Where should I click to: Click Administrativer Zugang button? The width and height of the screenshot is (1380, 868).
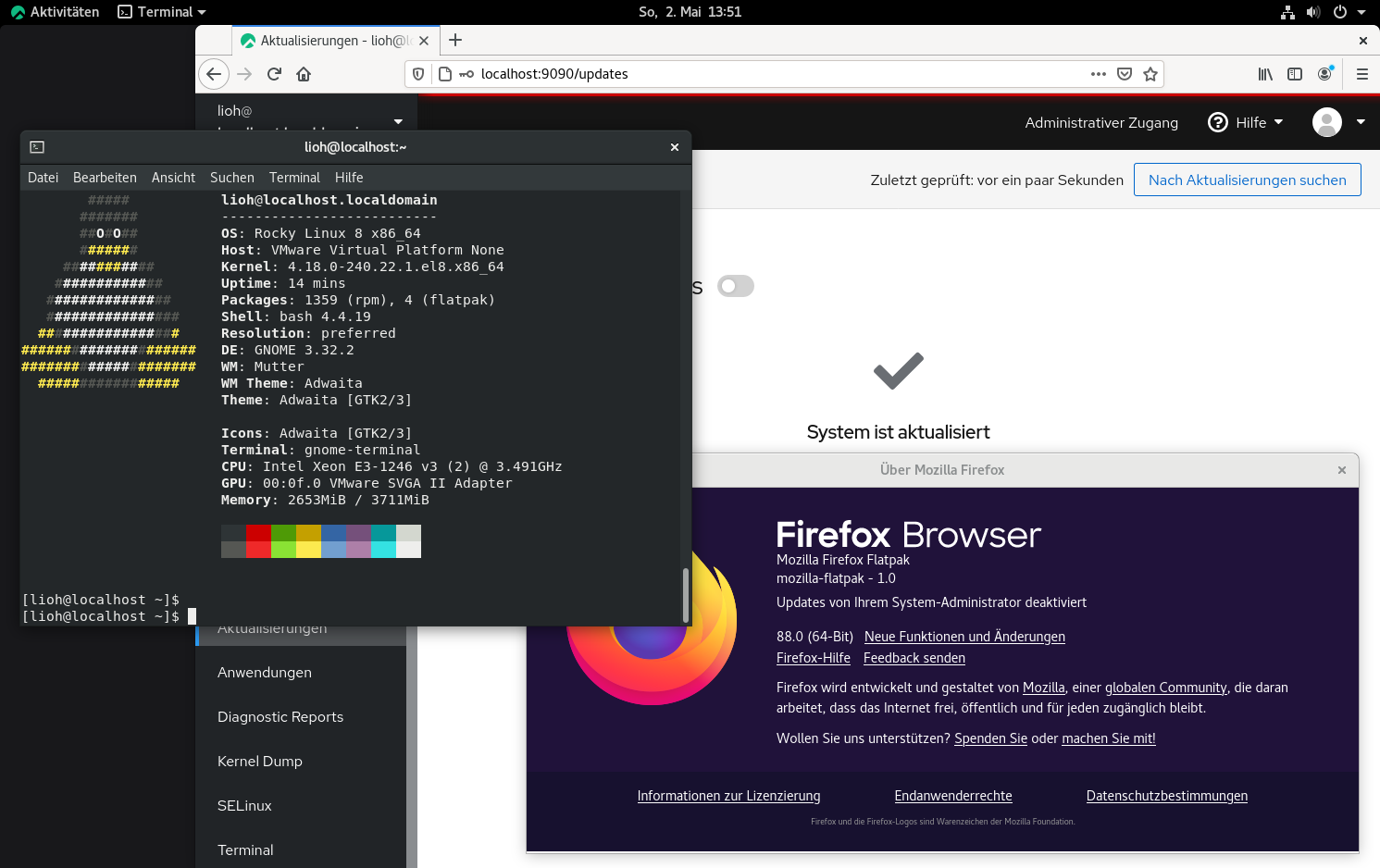coord(1101,122)
